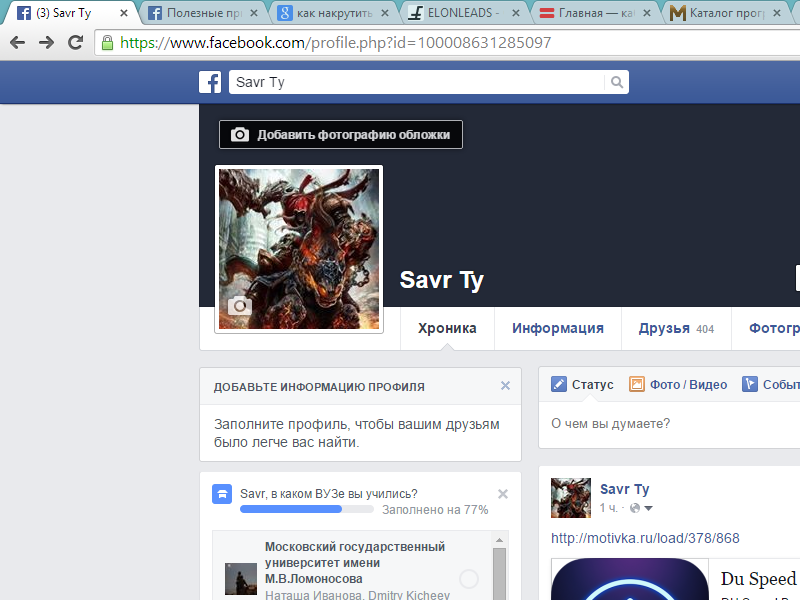The width and height of the screenshot is (800, 600).
Task: Click the search magnifier icon
Action: pyautogui.click(x=616, y=82)
